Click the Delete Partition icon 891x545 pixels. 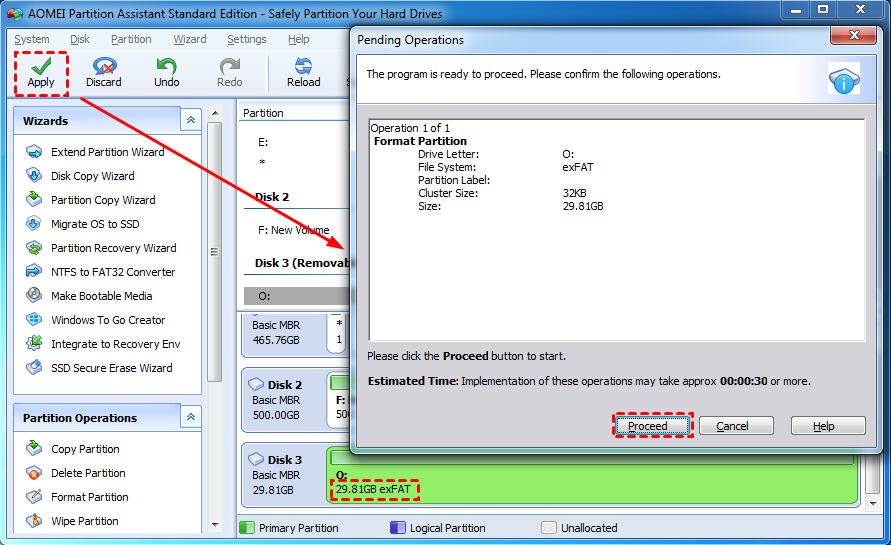(34, 472)
